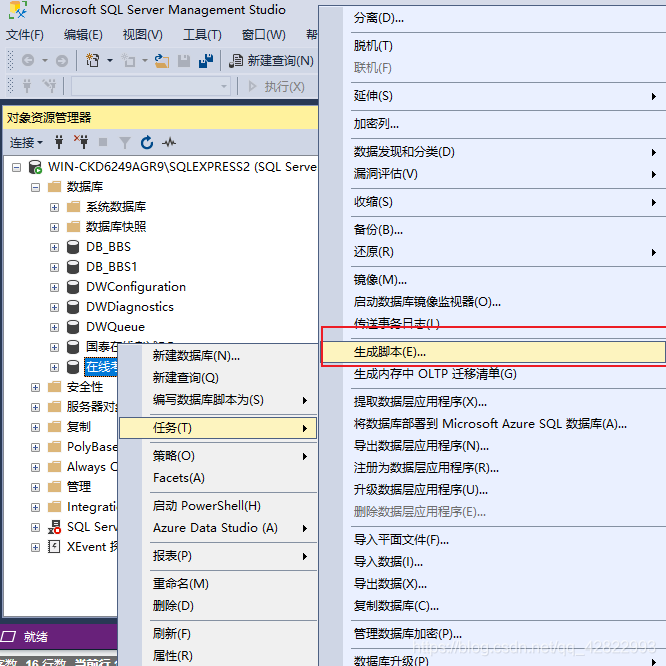Viewport: 666px width, 666px height.
Task: Choose 刷新(F) from context menu
Action: tap(217, 634)
